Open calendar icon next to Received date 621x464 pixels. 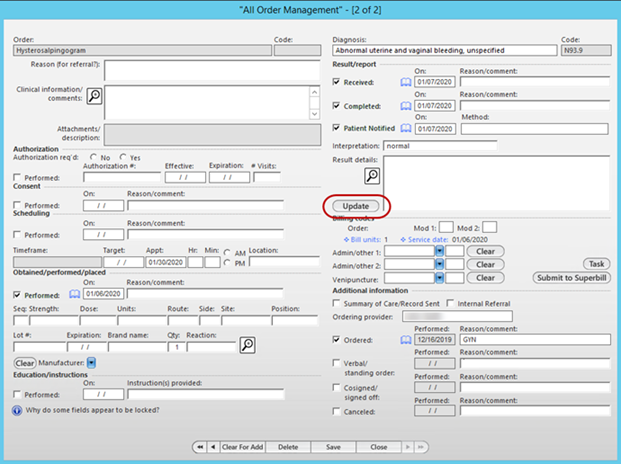406,82
